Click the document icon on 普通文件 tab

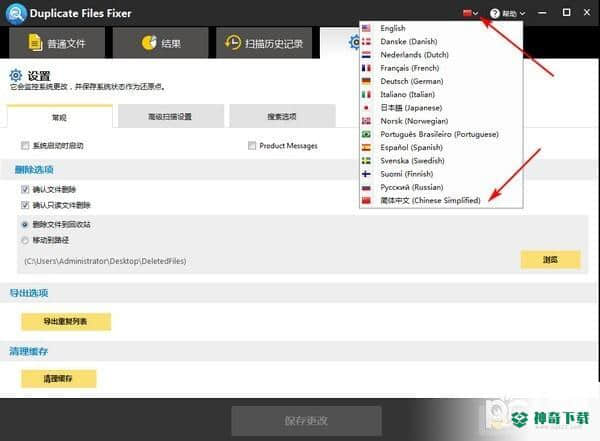[x=35, y=42]
